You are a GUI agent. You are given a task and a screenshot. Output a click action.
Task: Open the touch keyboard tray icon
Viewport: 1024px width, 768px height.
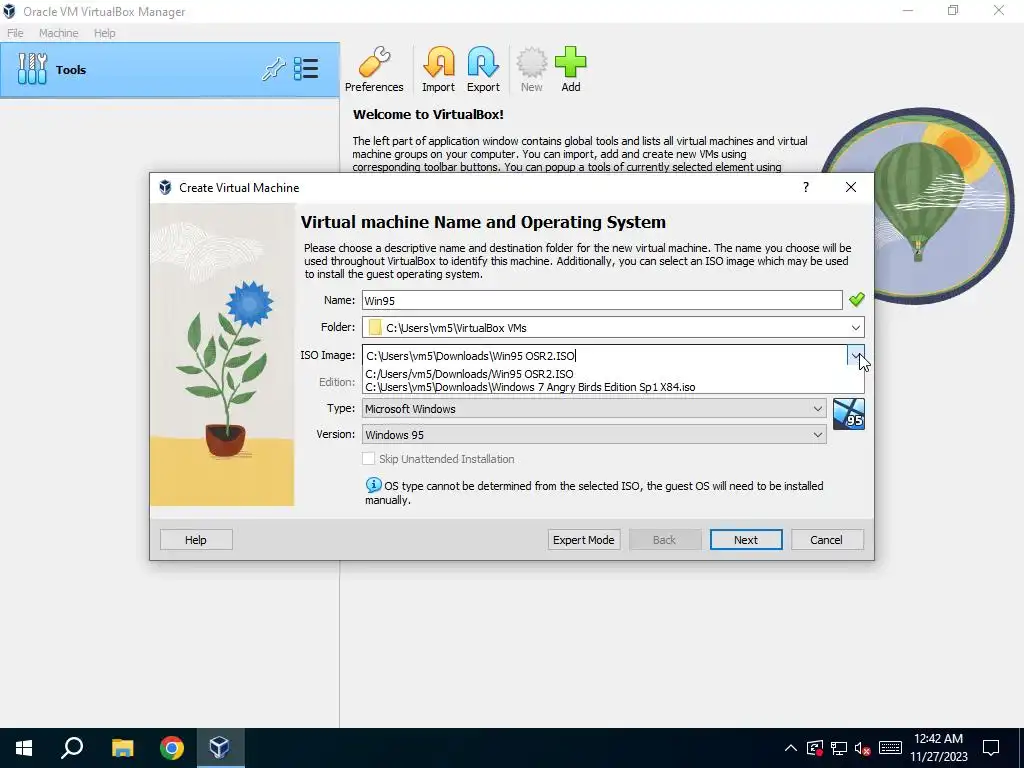(x=890, y=748)
